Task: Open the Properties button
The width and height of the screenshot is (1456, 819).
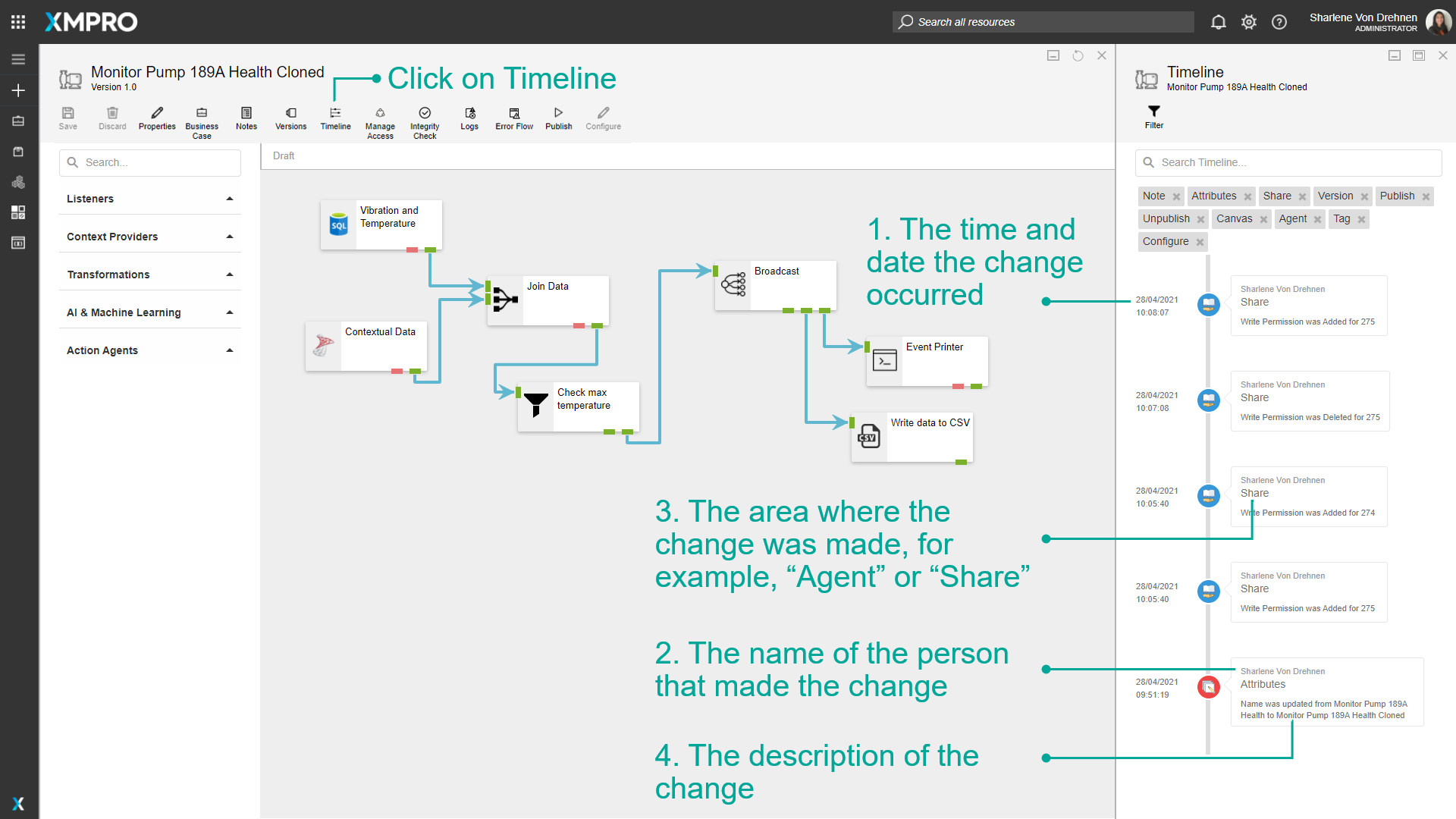Action: [x=157, y=119]
